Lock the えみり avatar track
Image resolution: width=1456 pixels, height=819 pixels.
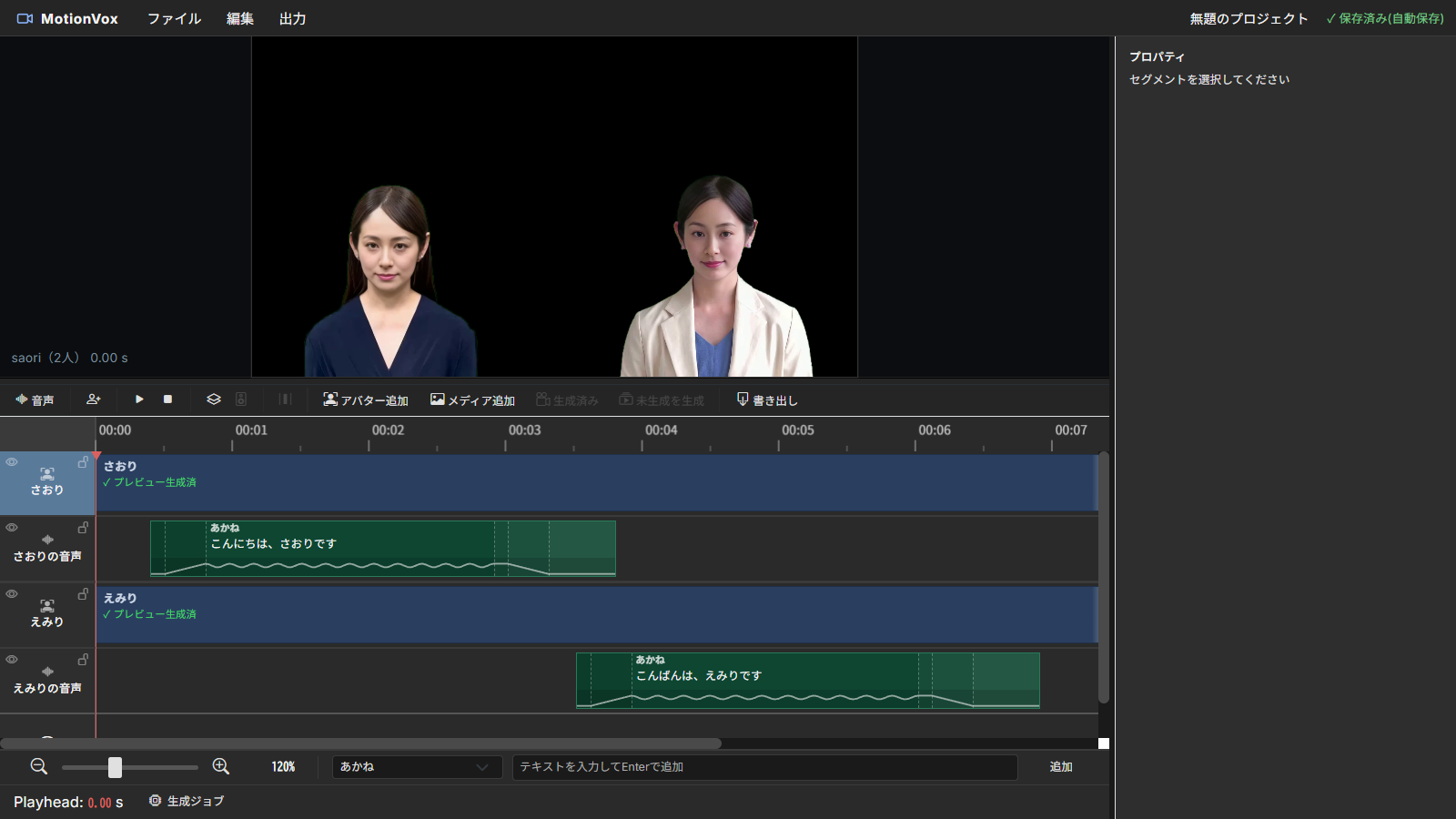(83, 594)
